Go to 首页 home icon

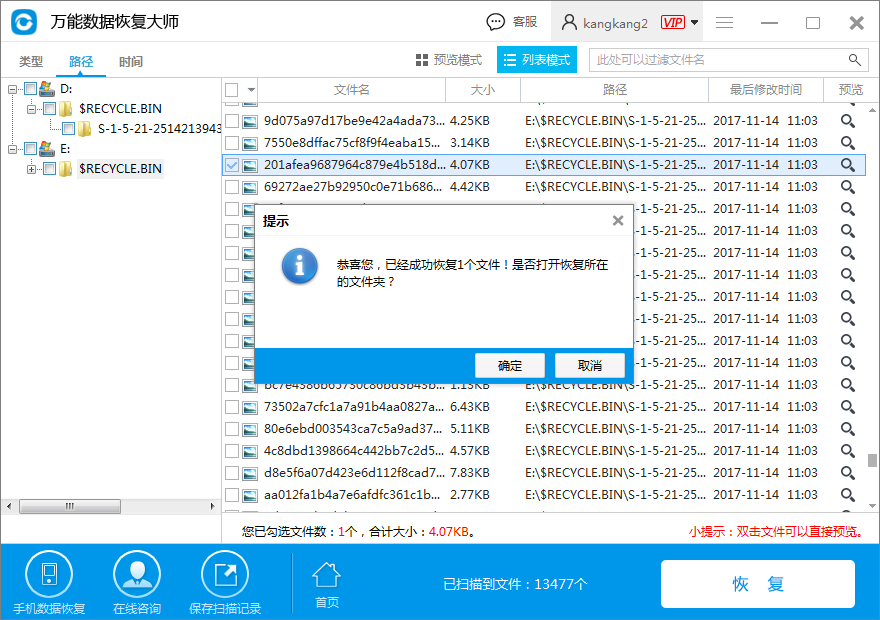327,576
